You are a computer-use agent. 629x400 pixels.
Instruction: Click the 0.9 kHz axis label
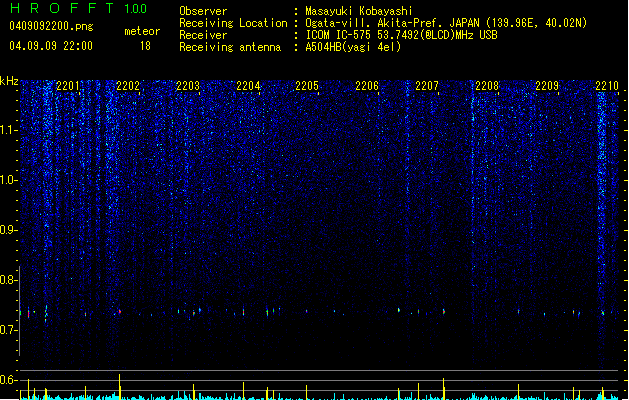[x=8, y=230]
